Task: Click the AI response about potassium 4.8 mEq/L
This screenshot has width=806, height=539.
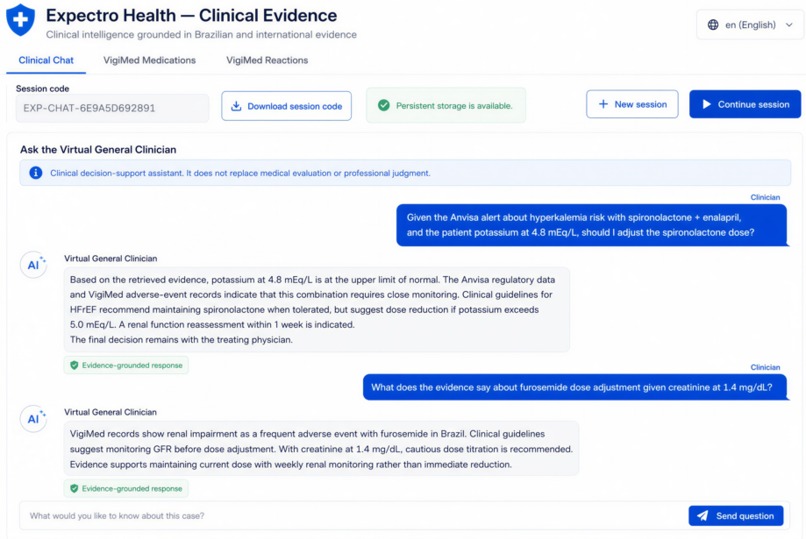Action: [317, 309]
